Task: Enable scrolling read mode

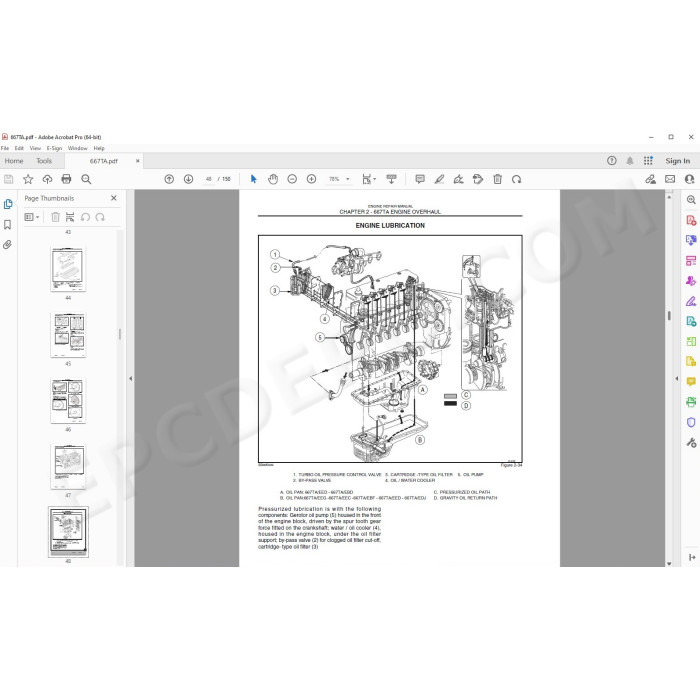Action: [392, 179]
